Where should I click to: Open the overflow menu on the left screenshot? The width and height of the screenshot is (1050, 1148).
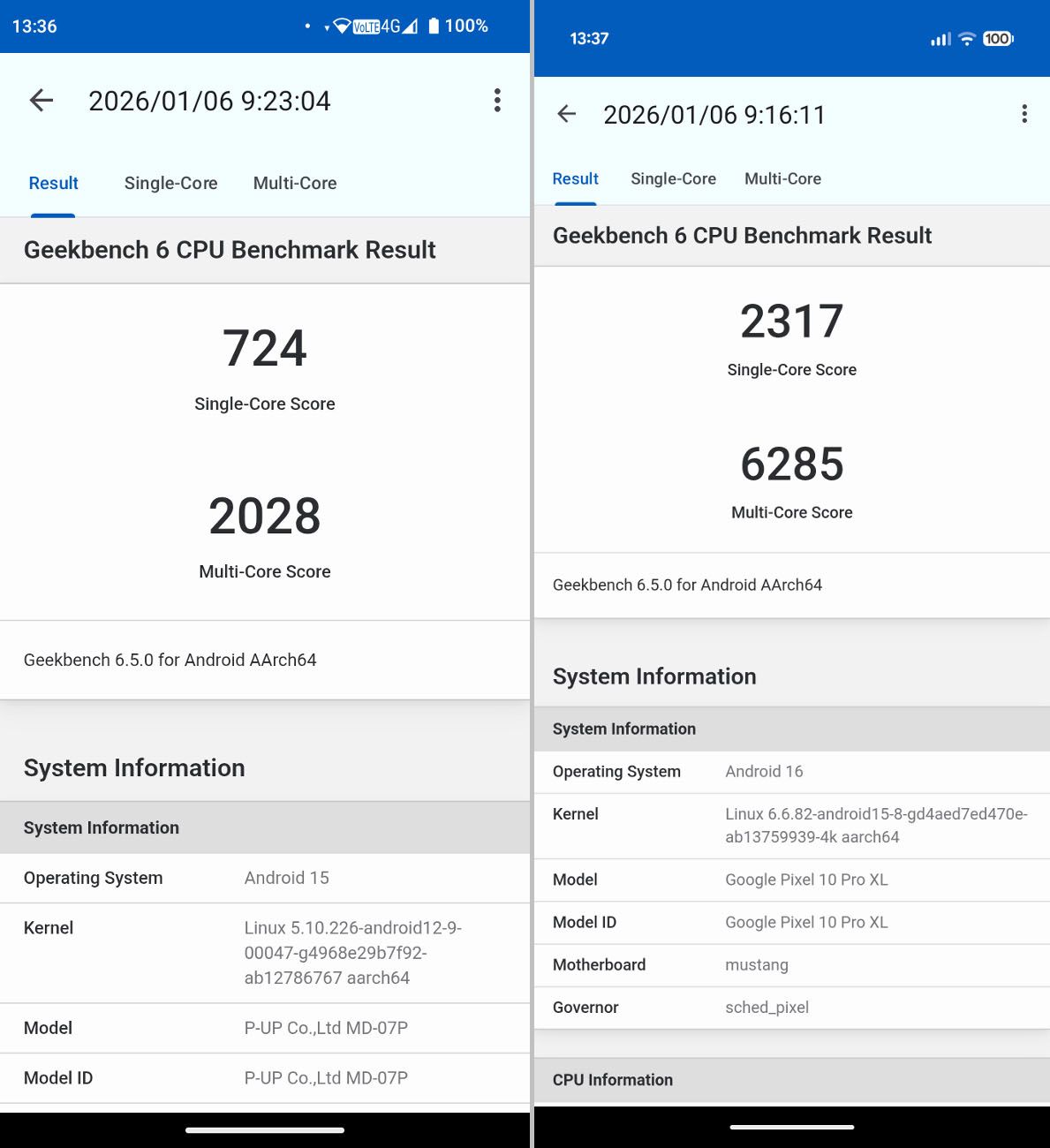[x=496, y=101]
